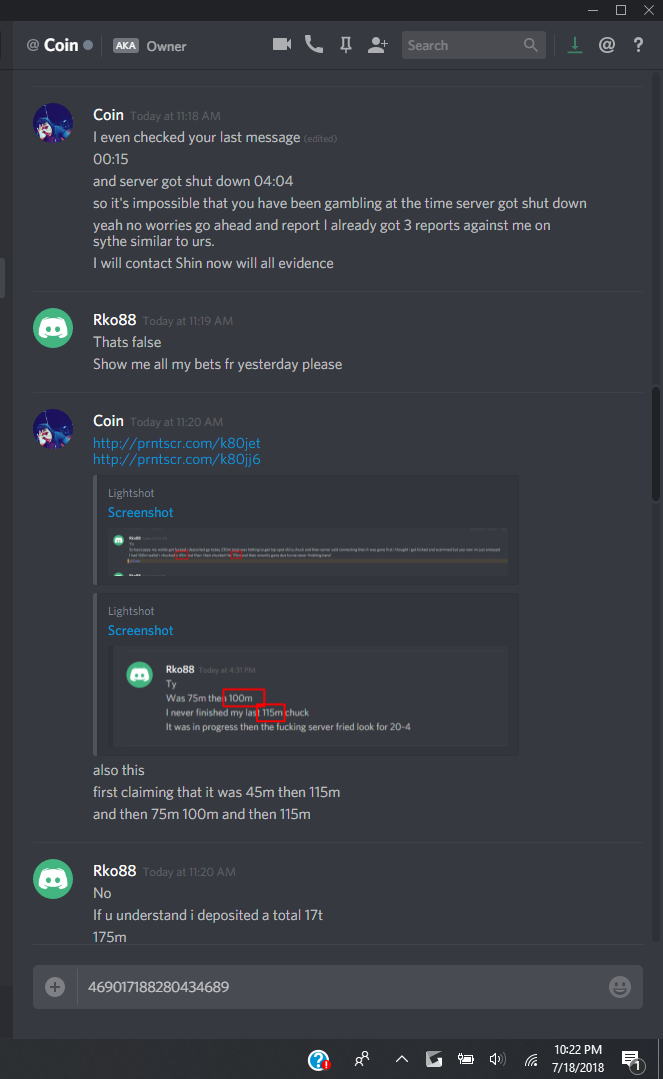This screenshot has height=1079, width=663.
Task: Click Coin's avatar on the first message
Action: tap(53, 123)
